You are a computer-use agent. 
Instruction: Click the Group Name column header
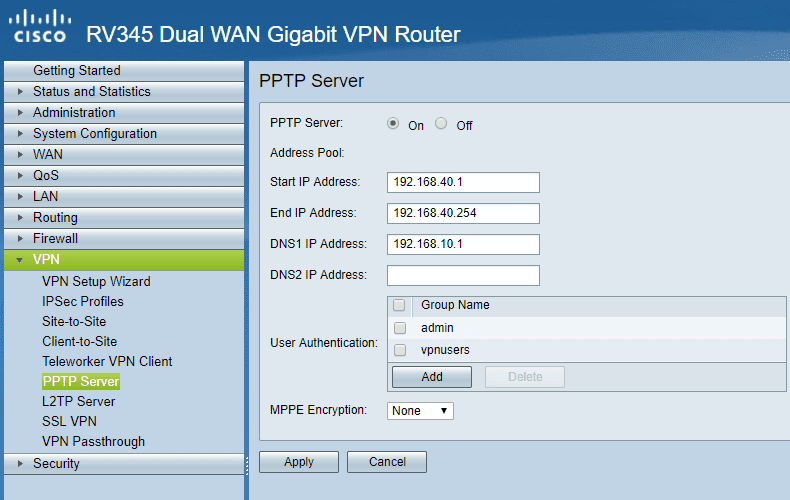click(455, 305)
